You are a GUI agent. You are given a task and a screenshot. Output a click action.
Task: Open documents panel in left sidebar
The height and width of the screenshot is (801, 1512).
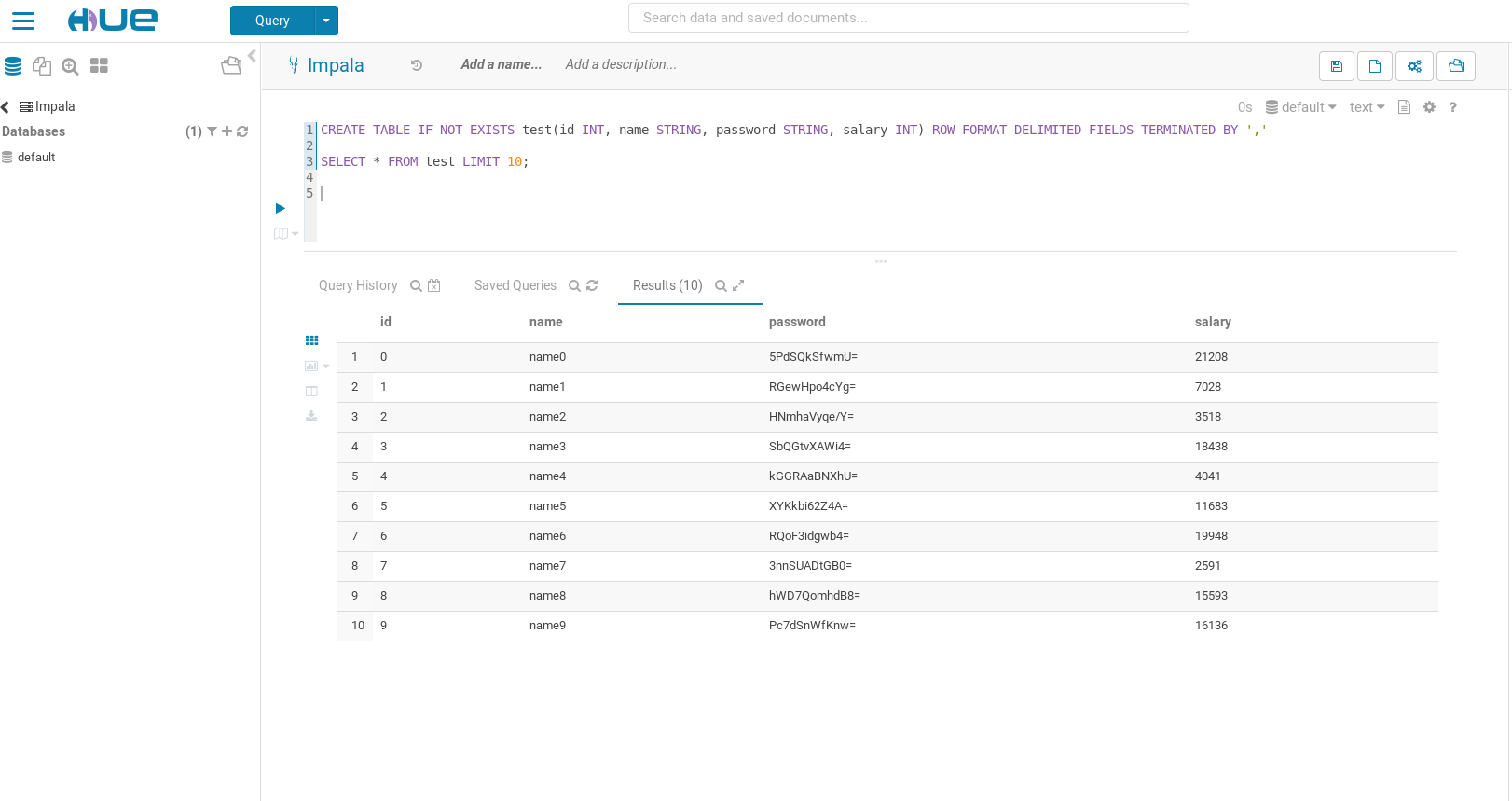(x=41, y=65)
